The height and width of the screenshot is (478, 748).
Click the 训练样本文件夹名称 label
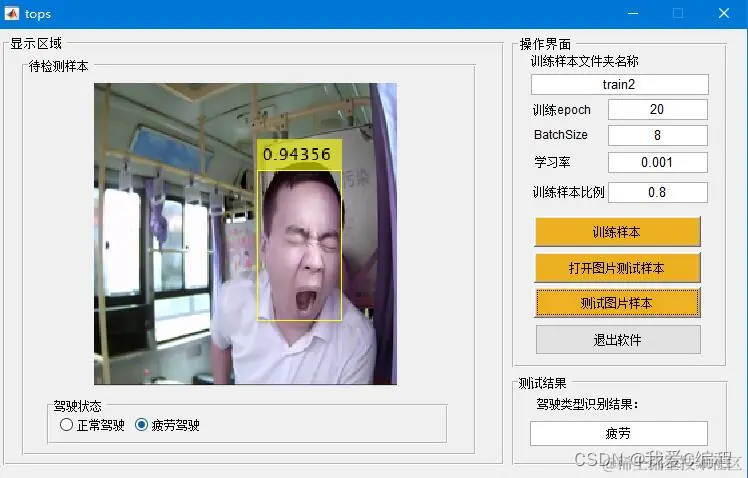coord(584,61)
